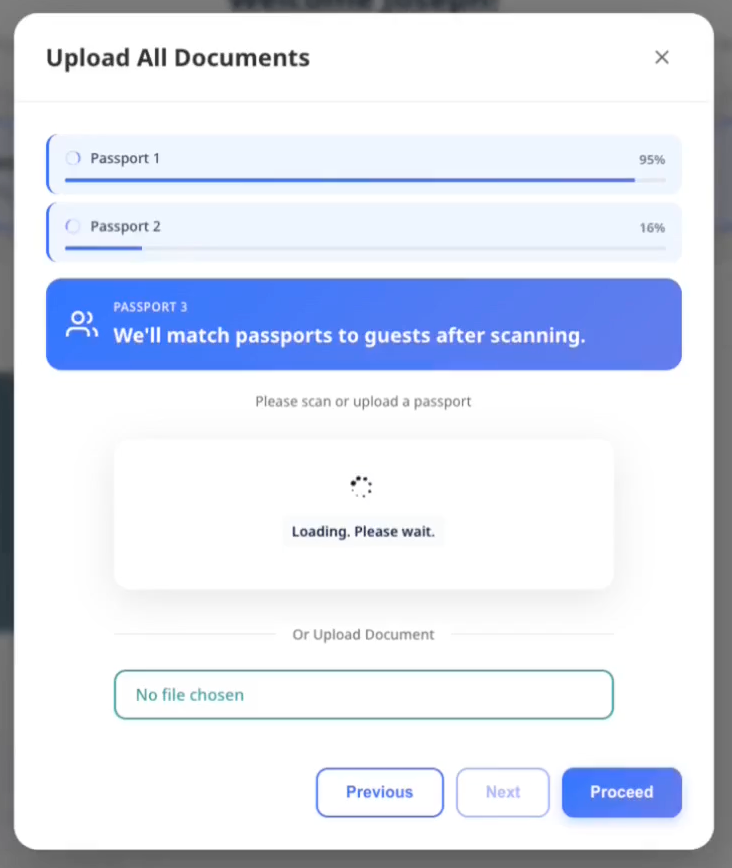Select the Passport 1 entry

point(363,162)
